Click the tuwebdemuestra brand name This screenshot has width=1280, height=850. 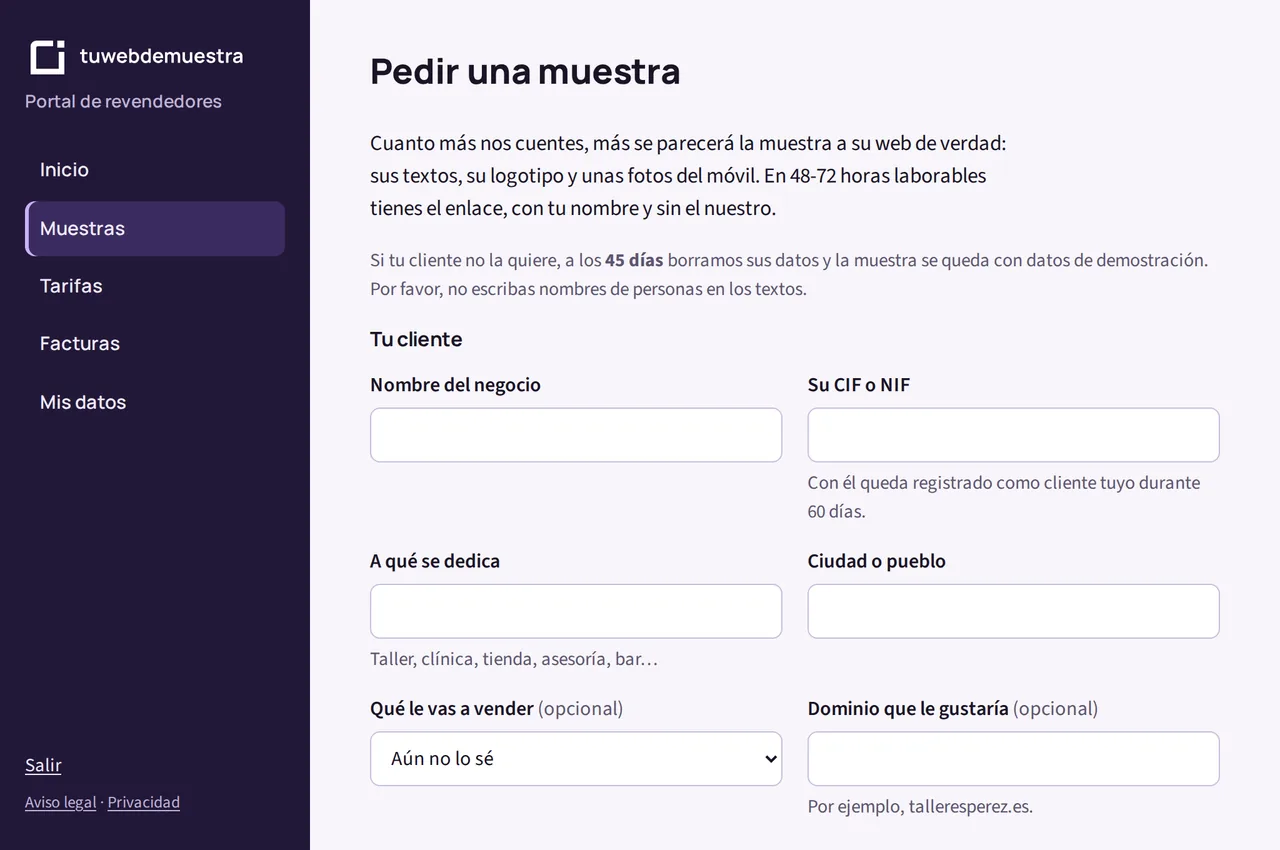[162, 56]
